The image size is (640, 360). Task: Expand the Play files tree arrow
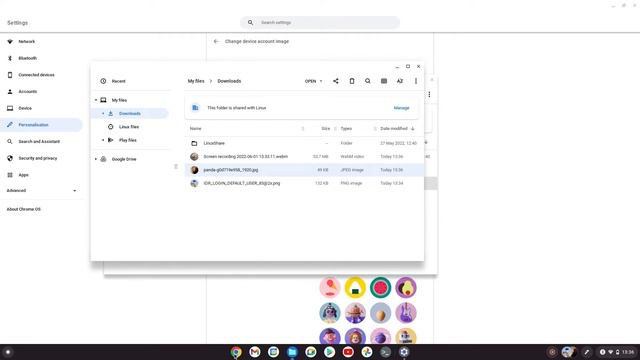pos(103,140)
